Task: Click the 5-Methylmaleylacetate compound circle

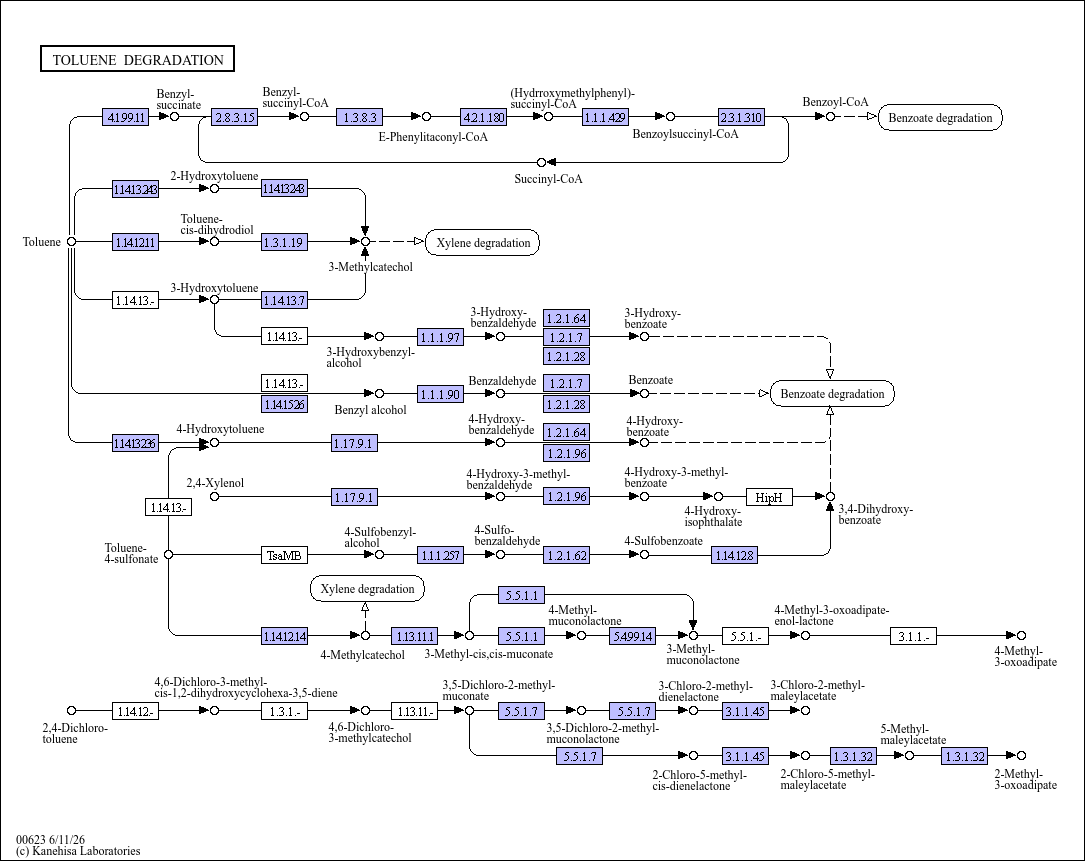Action: pos(909,756)
